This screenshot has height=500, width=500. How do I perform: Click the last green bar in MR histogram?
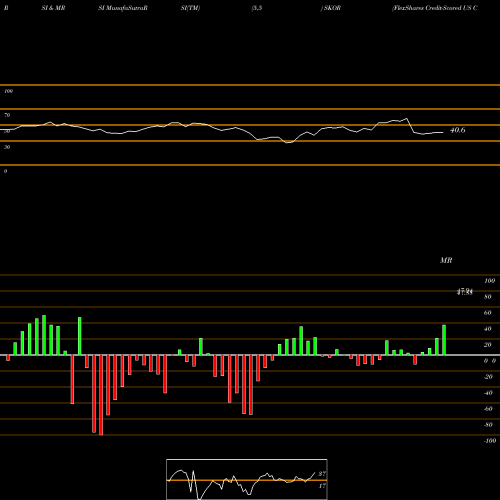point(444,340)
